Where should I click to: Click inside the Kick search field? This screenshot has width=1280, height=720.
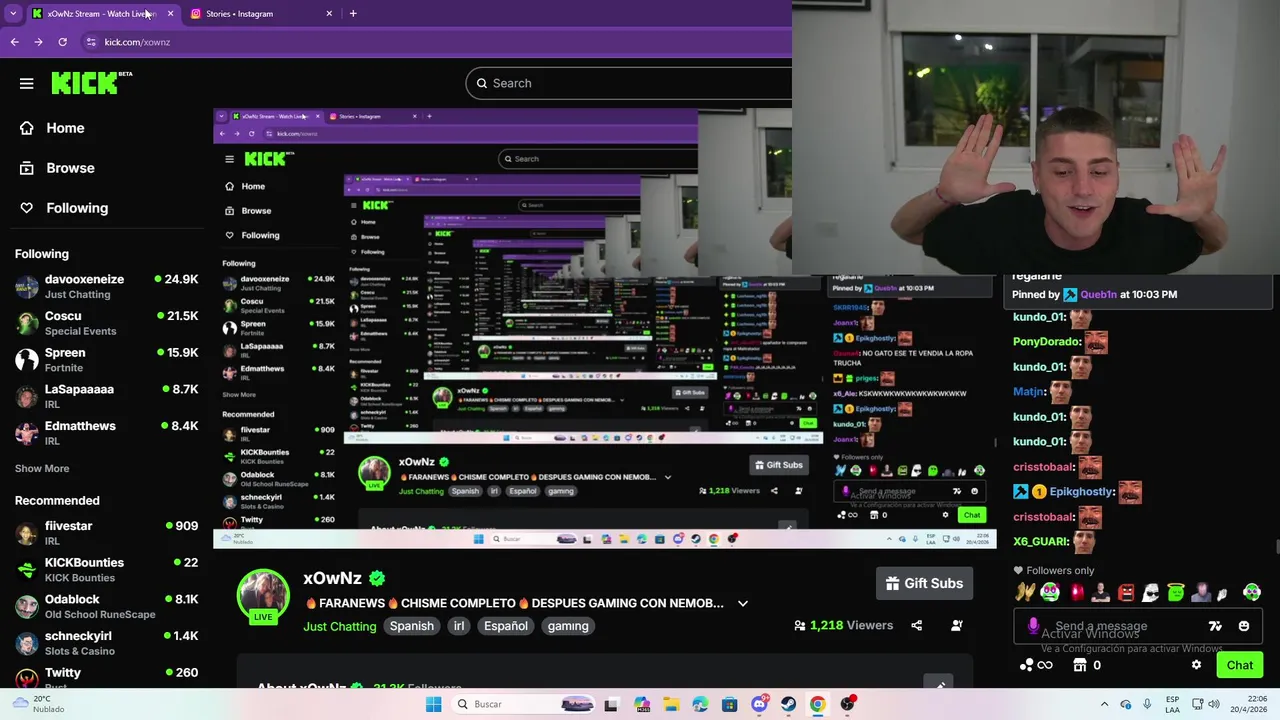[628, 83]
